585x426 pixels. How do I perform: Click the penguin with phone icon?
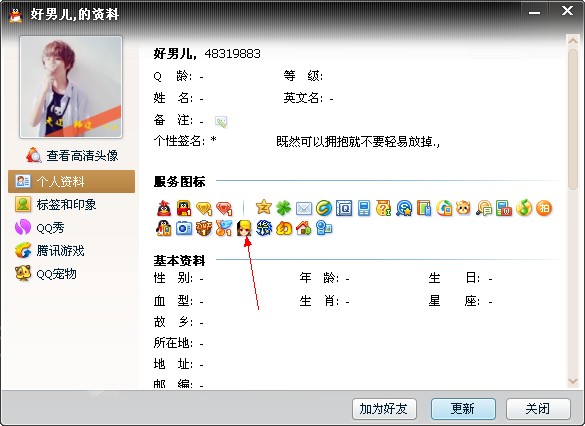click(x=164, y=228)
